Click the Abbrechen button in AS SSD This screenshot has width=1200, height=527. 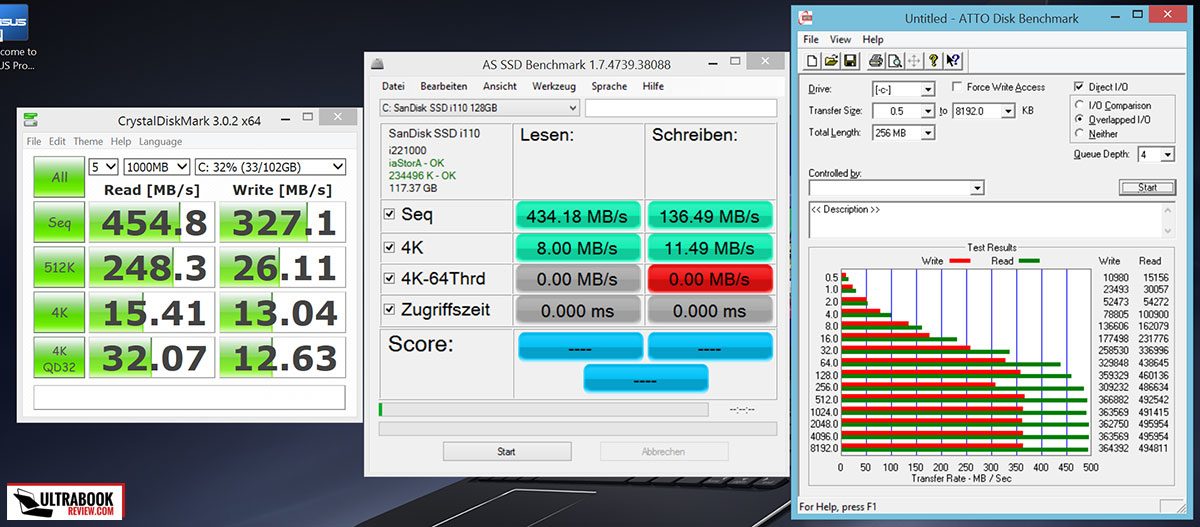click(663, 452)
